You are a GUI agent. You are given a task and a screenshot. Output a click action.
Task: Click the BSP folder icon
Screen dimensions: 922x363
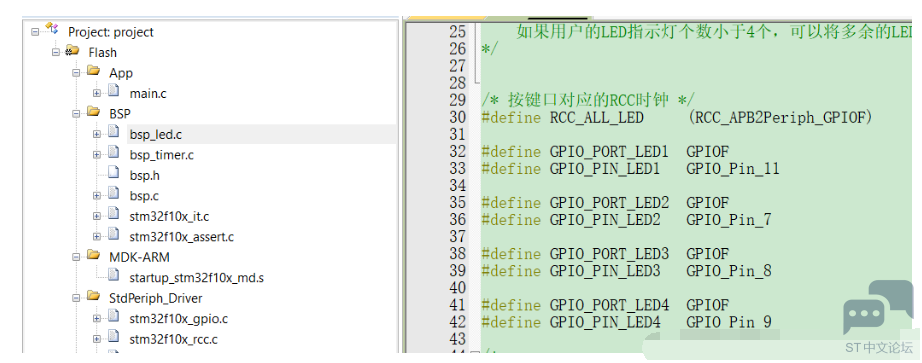click(x=93, y=112)
